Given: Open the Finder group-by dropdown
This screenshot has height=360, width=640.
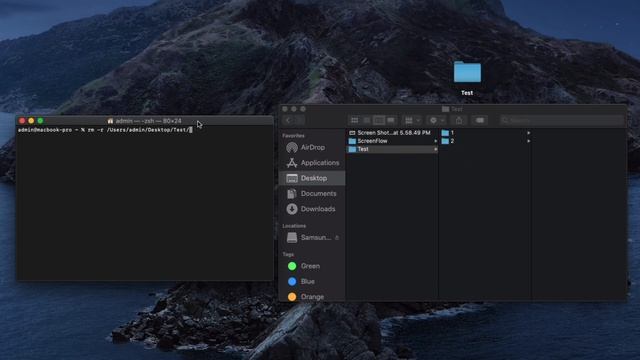Looking at the screenshot, I should click(x=412, y=120).
